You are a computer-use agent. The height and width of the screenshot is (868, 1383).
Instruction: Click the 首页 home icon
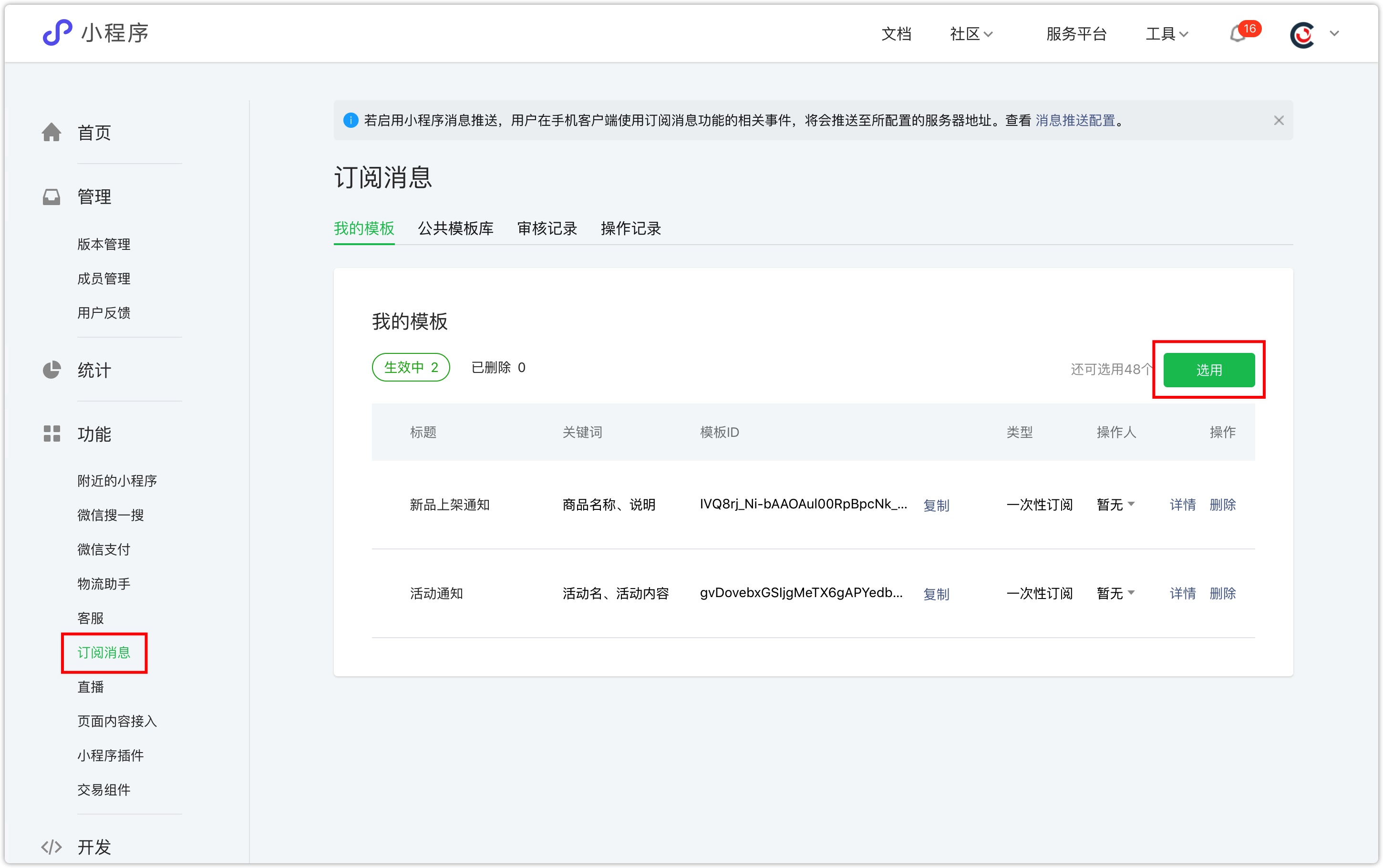click(x=52, y=132)
